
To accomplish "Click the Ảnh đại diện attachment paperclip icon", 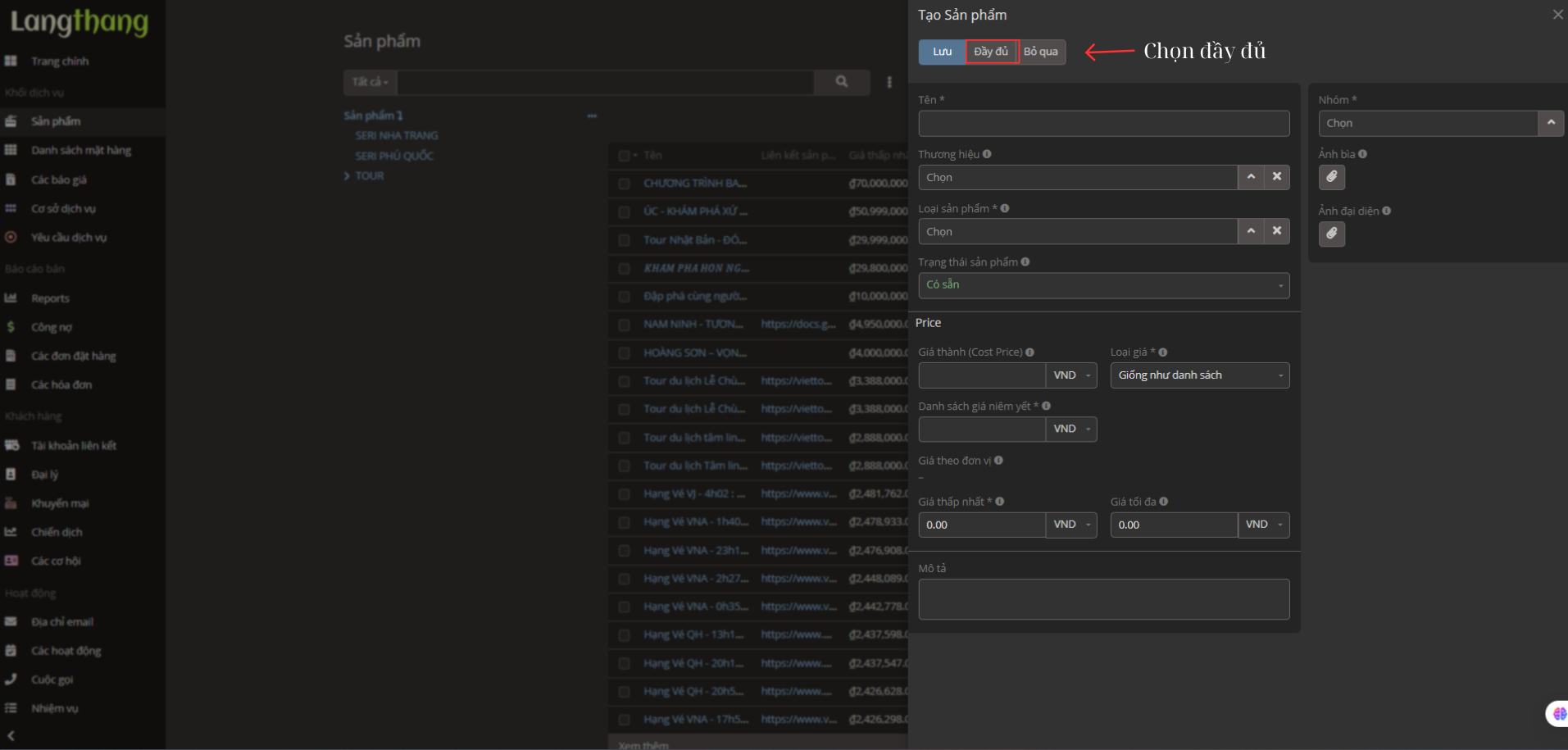I will point(1331,234).
